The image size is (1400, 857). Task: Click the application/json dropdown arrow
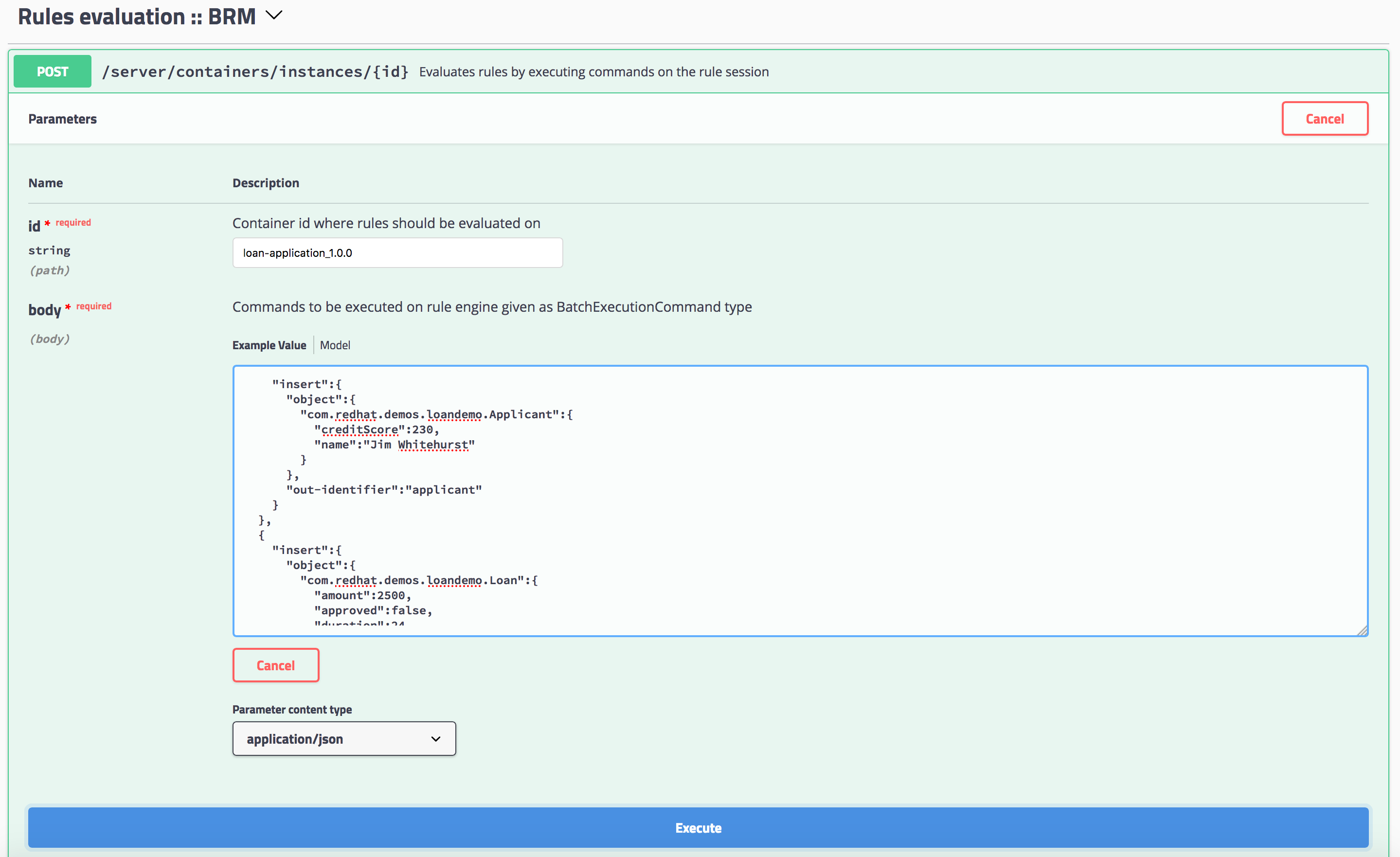(x=436, y=739)
